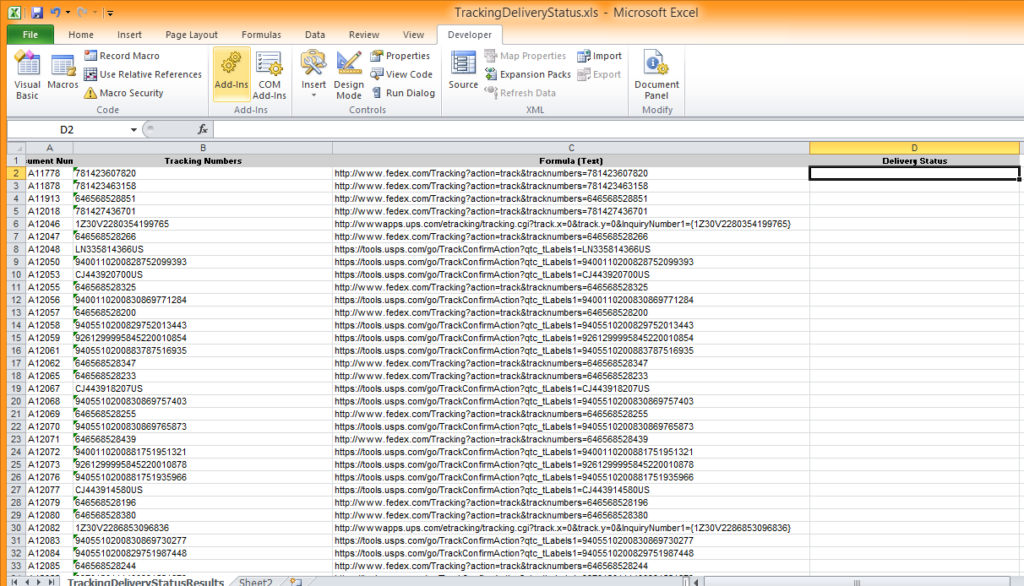The image size is (1024, 586).
Task: Click the Delivery Status header cell
Action: (914, 161)
